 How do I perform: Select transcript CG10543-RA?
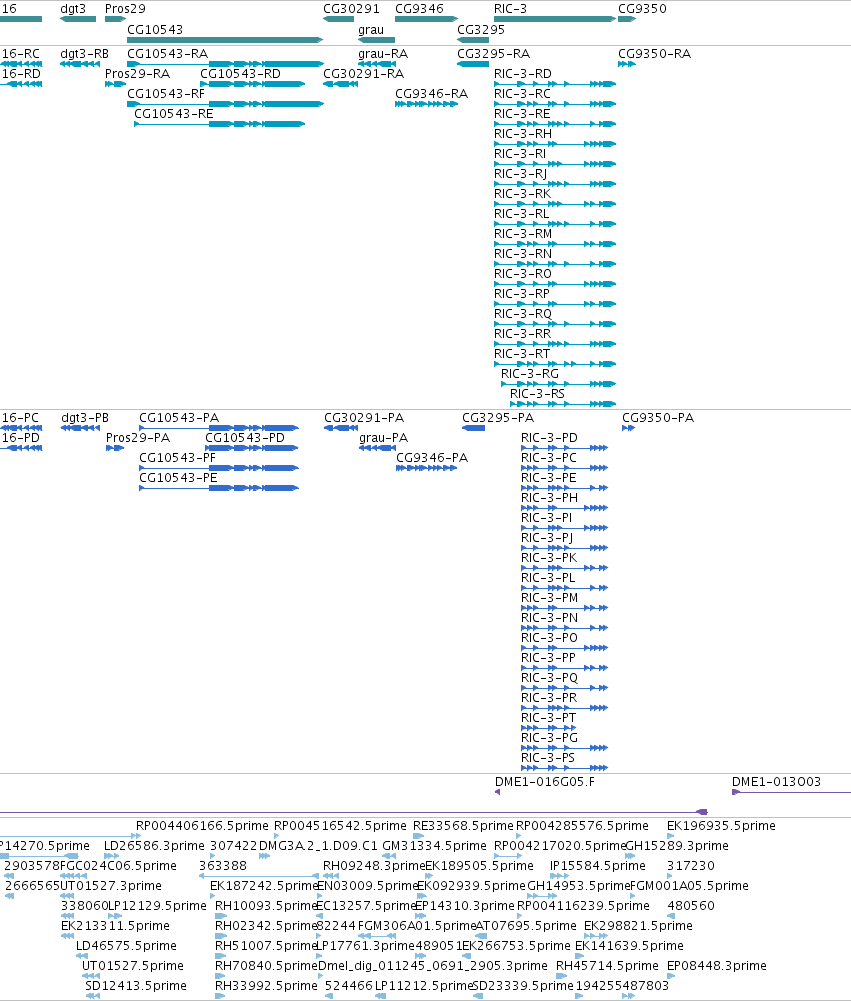tap(167, 54)
